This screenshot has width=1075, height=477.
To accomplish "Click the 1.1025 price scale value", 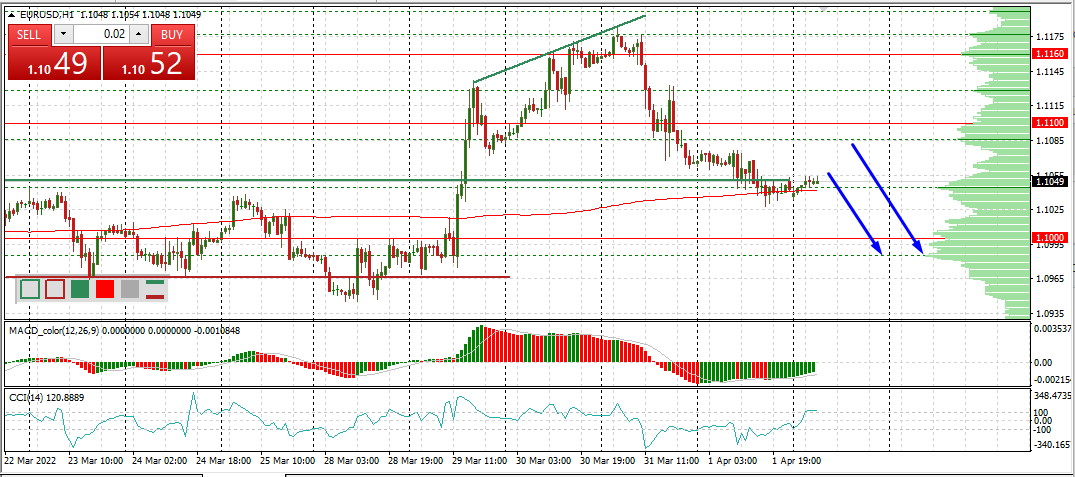I will coord(1052,210).
